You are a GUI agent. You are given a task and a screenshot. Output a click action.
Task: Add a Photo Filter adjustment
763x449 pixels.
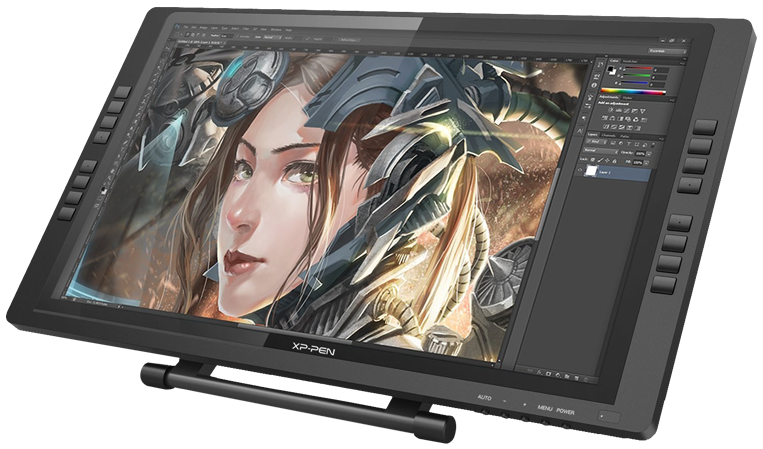(628, 119)
